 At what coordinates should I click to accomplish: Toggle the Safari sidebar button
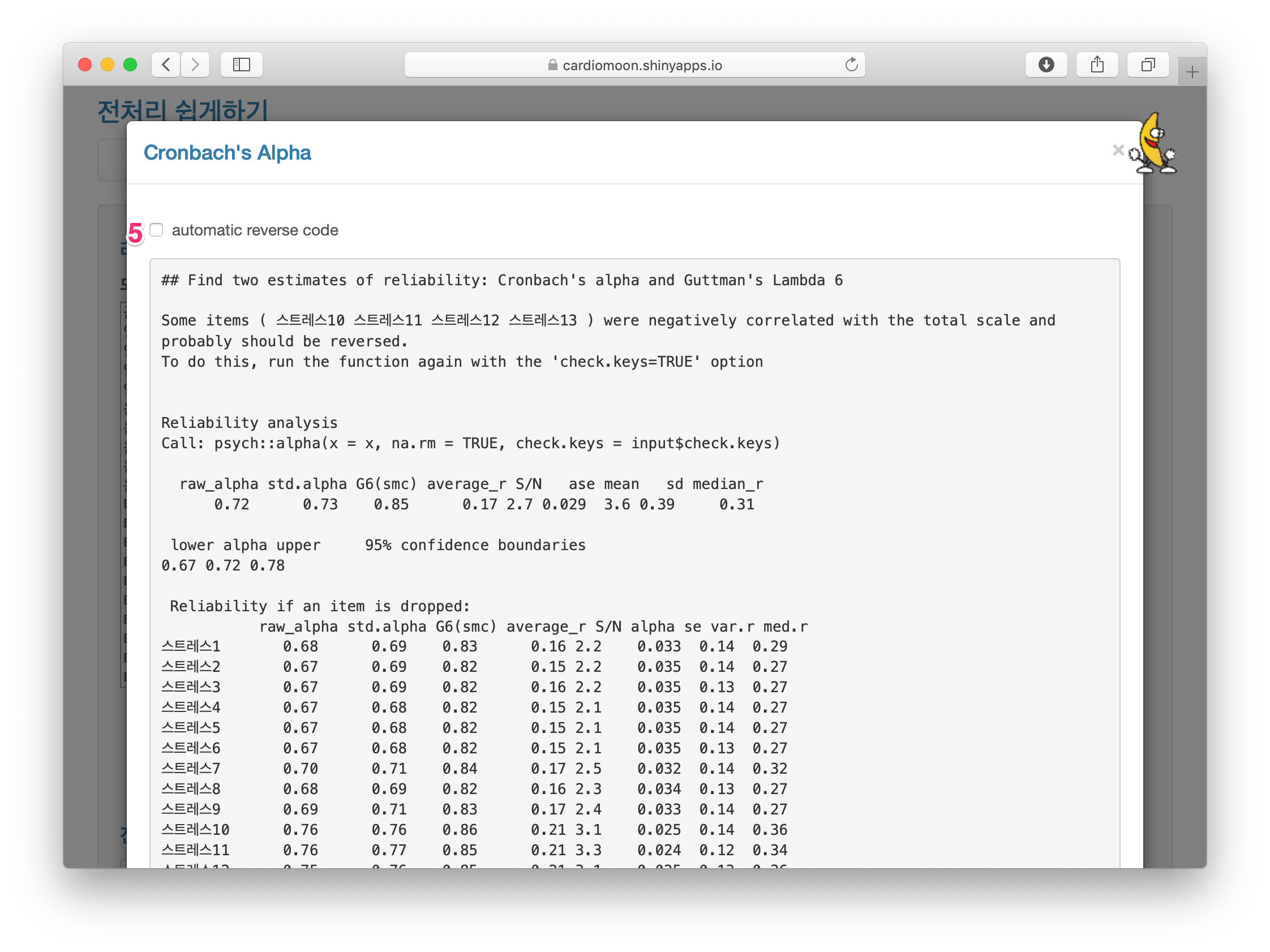coord(241,65)
